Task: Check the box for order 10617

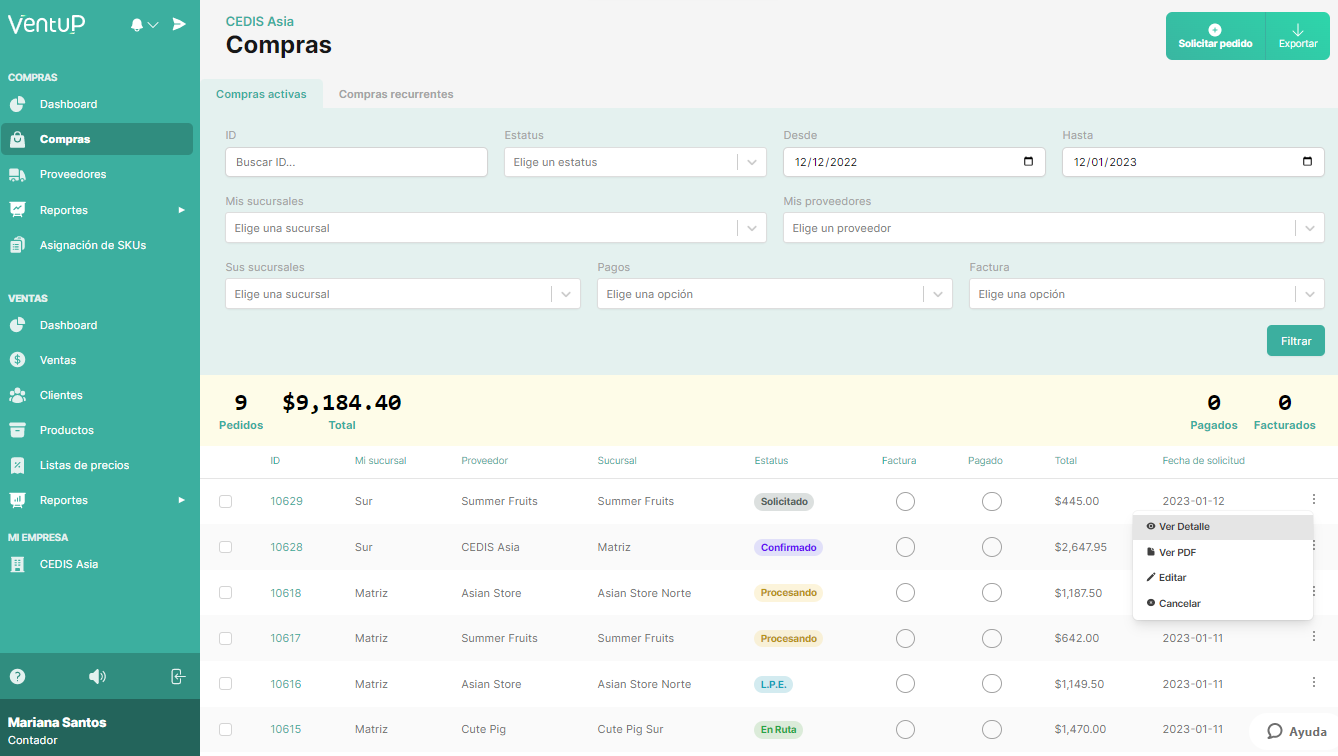Action: [x=225, y=638]
